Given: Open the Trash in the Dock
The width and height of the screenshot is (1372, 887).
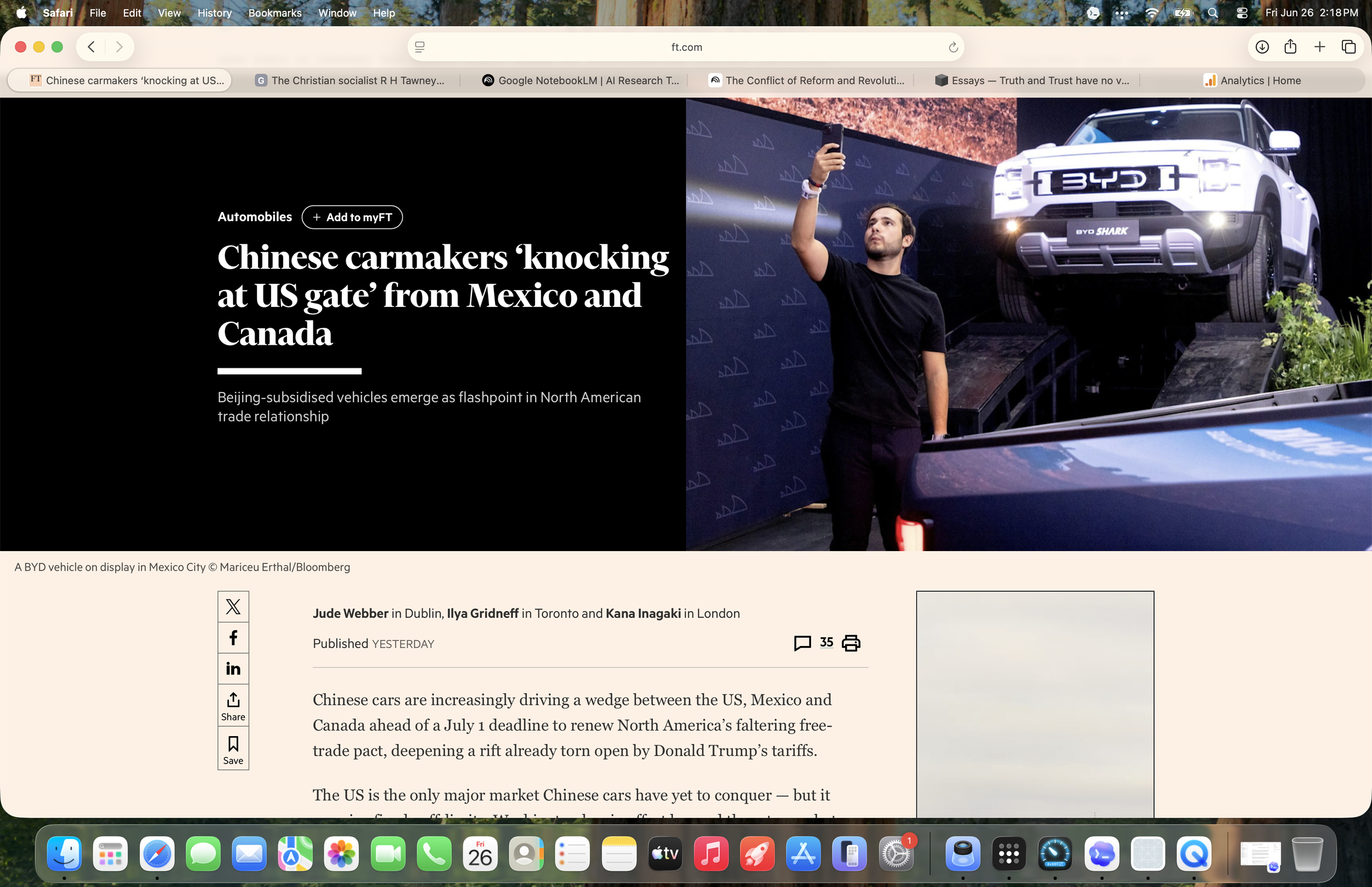Looking at the screenshot, I should (x=1308, y=853).
